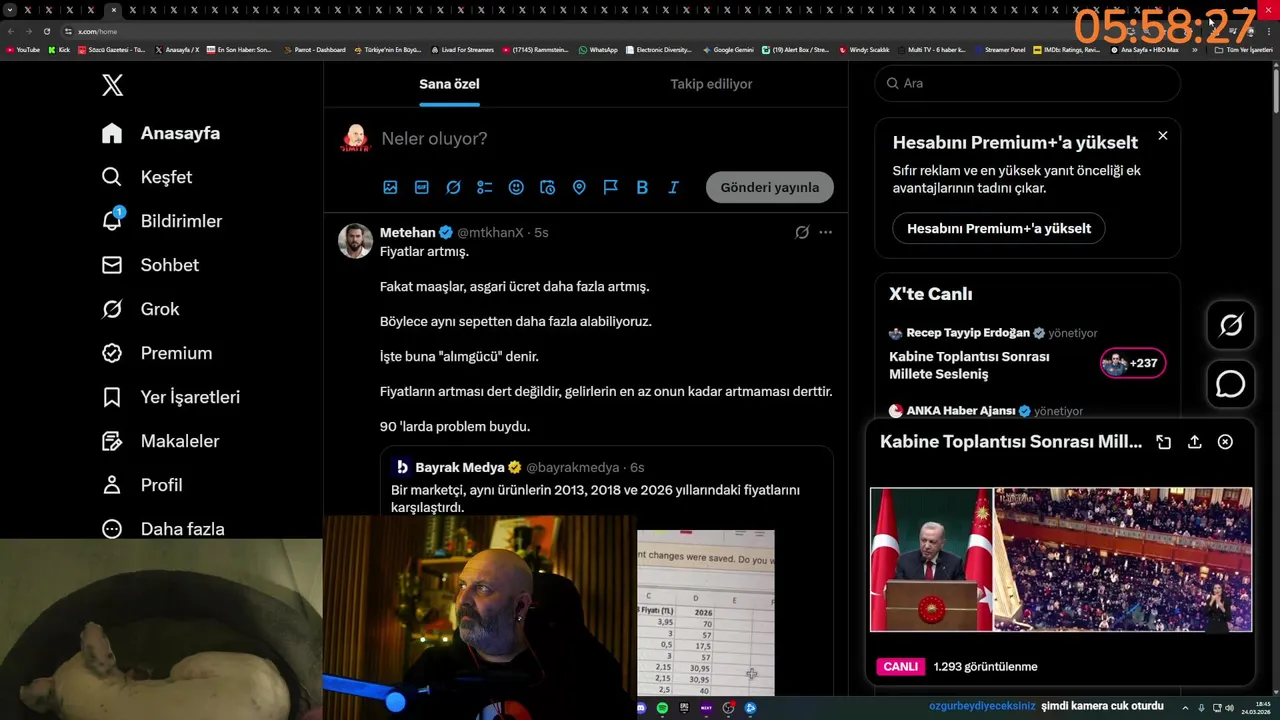
Task: Click the volume icon in system tray
Action: tap(1229, 708)
